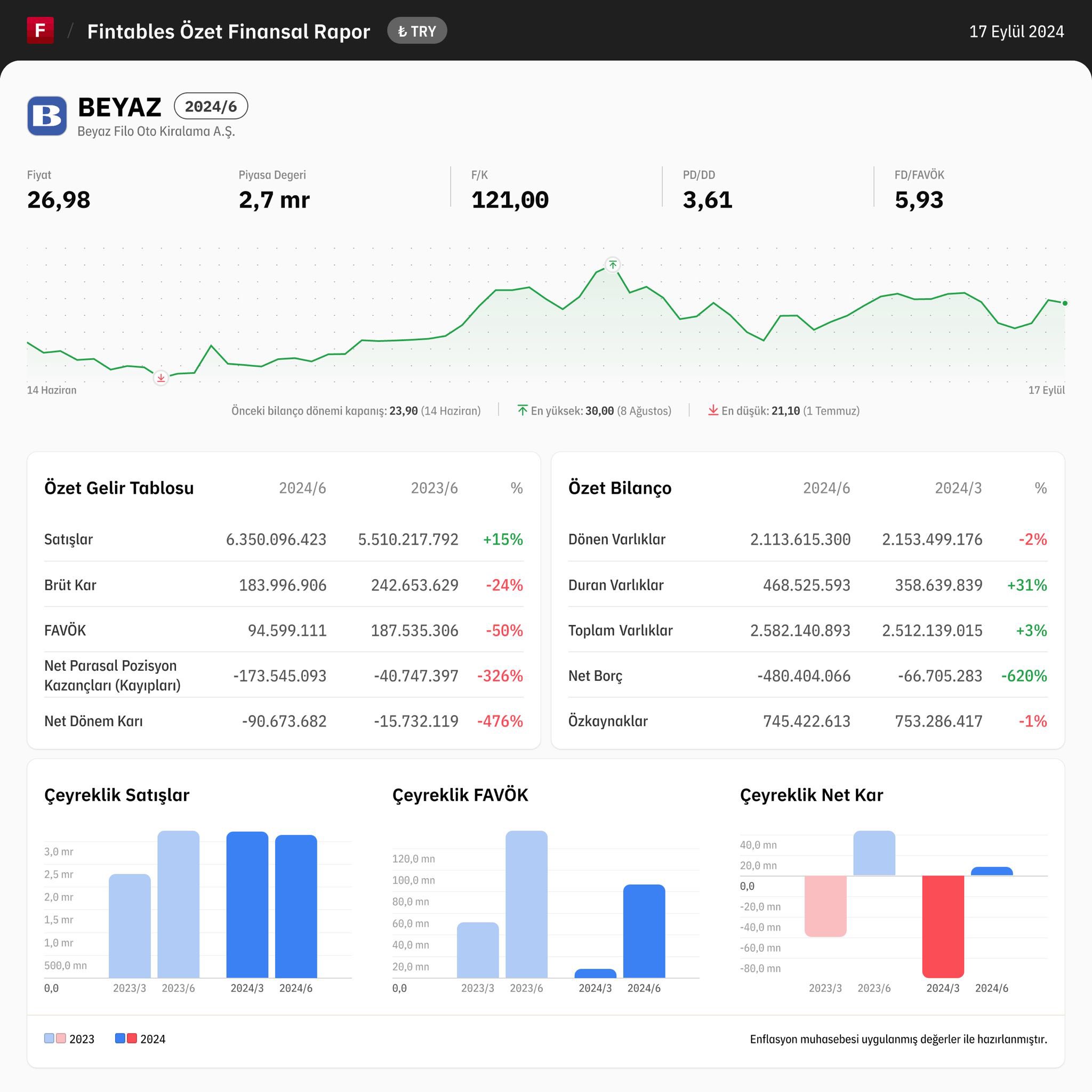Image resolution: width=1092 pixels, height=1092 pixels.
Task: Click the red 2024 legend swatch
Action: 132,1038
